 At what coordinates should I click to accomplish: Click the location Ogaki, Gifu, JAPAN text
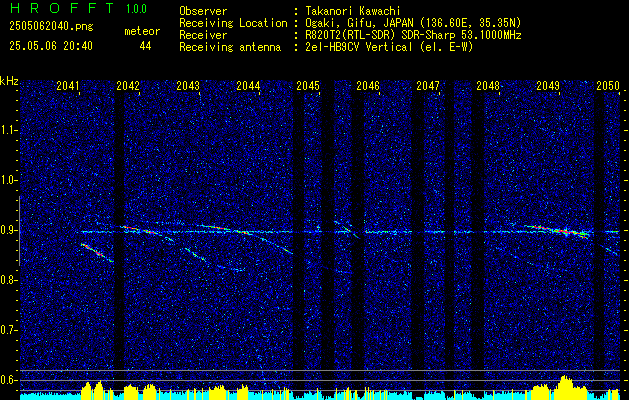coord(413,23)
